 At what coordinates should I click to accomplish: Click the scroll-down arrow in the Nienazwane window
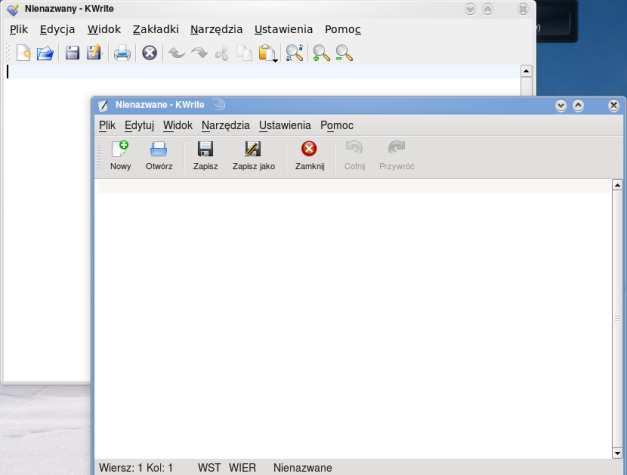pyautogui.click(x=617, y=453)
